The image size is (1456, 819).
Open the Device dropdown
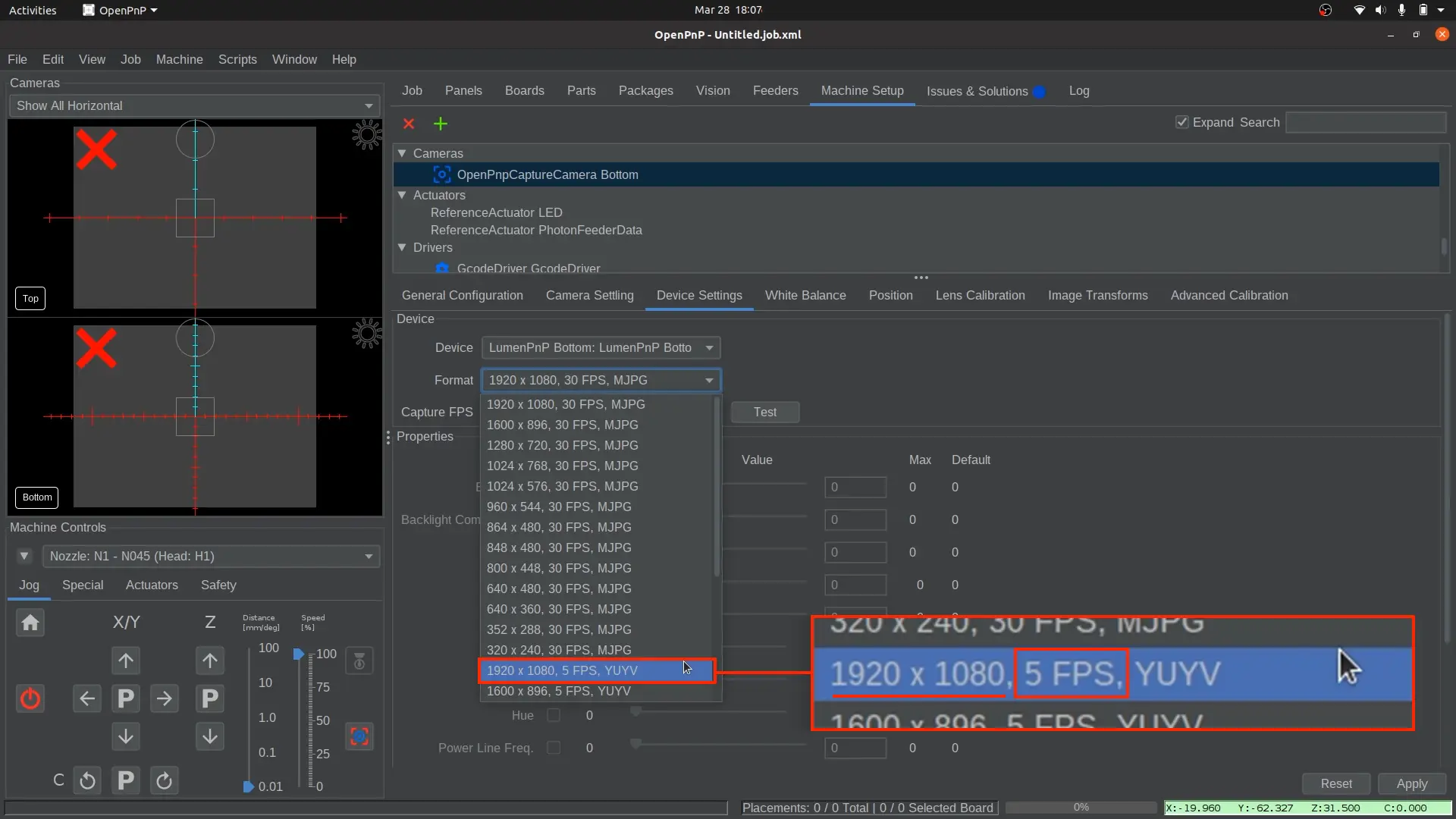[600, 347]
